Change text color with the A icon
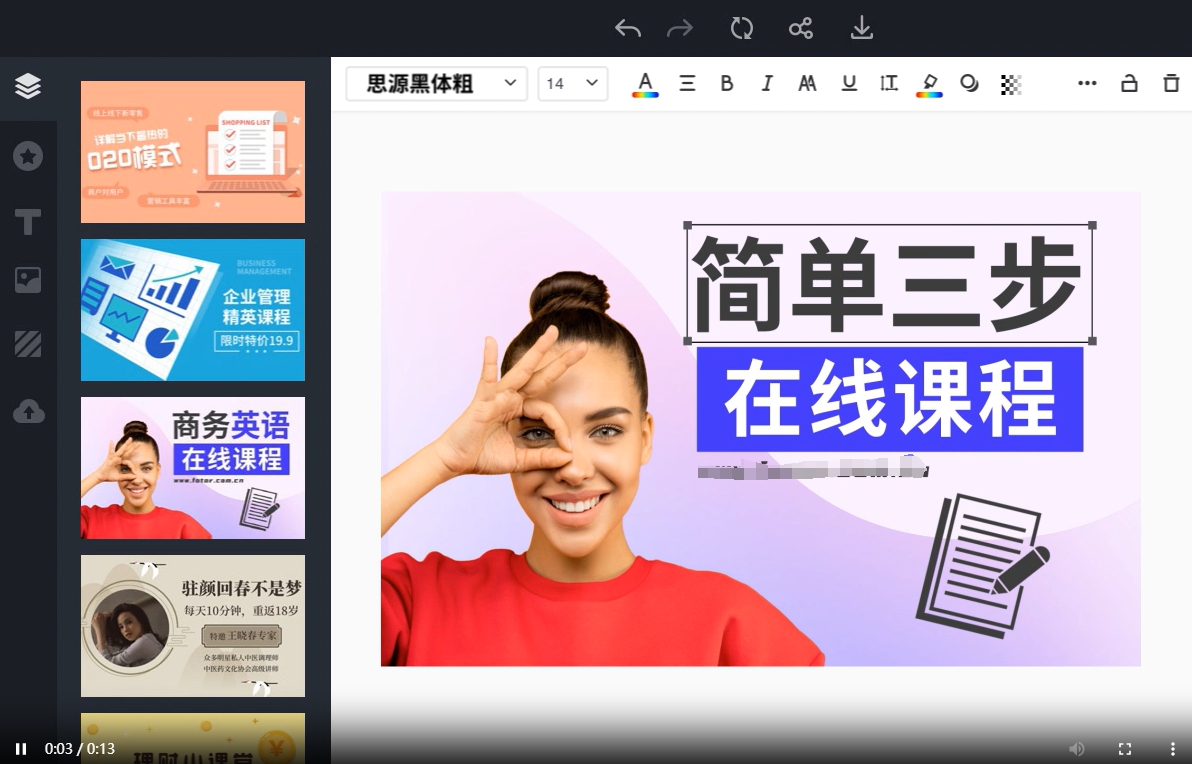Viewport: 1192px width, 764px height. (645, 84)
